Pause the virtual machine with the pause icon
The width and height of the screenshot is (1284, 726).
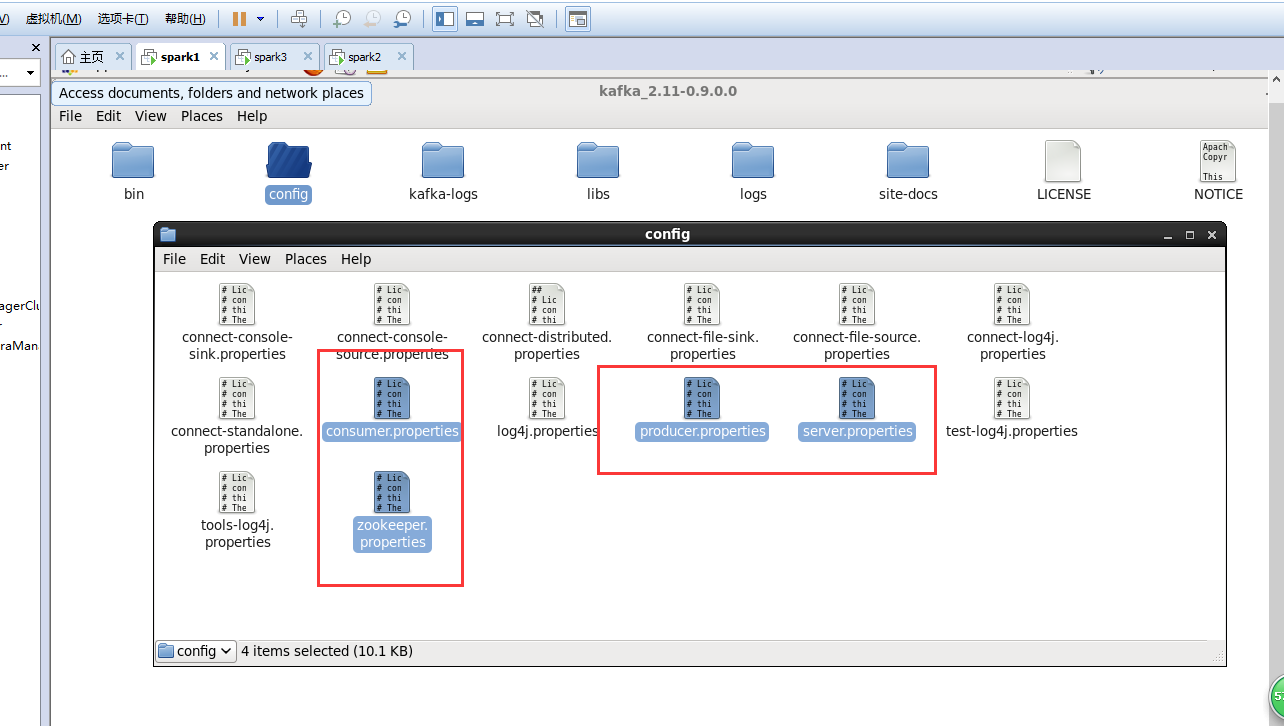tap(239, 18)
